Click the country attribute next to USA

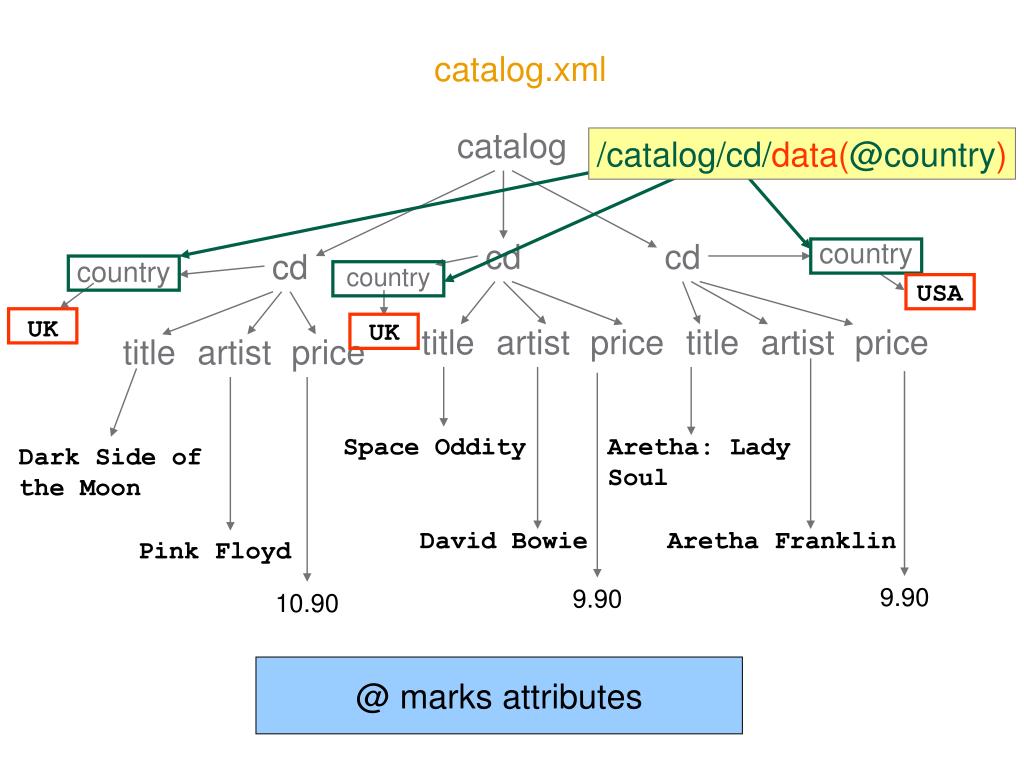click(x=866, y=255)
